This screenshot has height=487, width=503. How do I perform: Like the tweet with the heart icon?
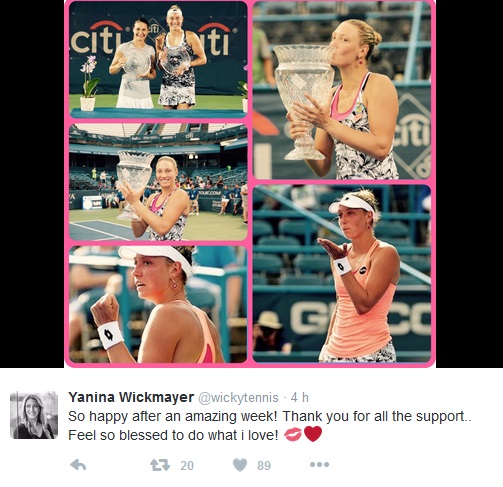pyautogui.click(x=240, y=465)
